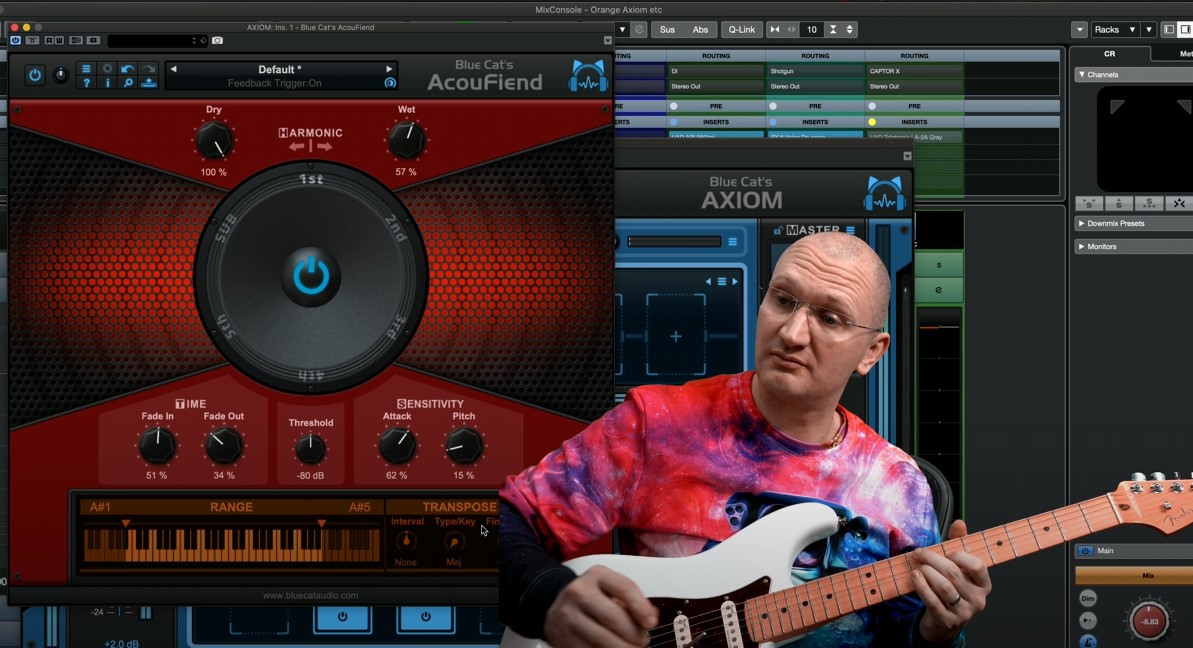This screenshot has width=1193, height=648.
Task: Adjust the Dry level knob
Action: pos(214,141)
